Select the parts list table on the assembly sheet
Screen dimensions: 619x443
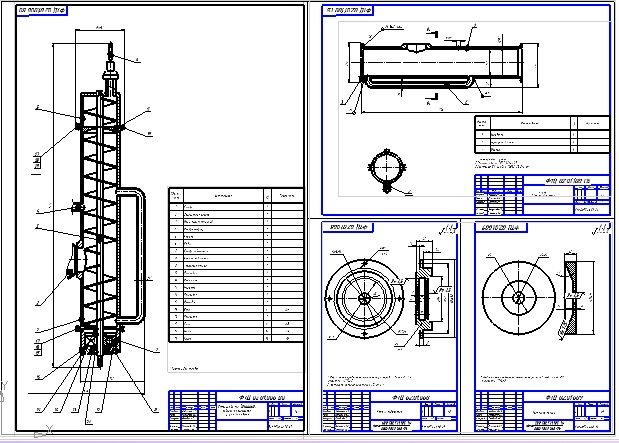coord(234,267)
